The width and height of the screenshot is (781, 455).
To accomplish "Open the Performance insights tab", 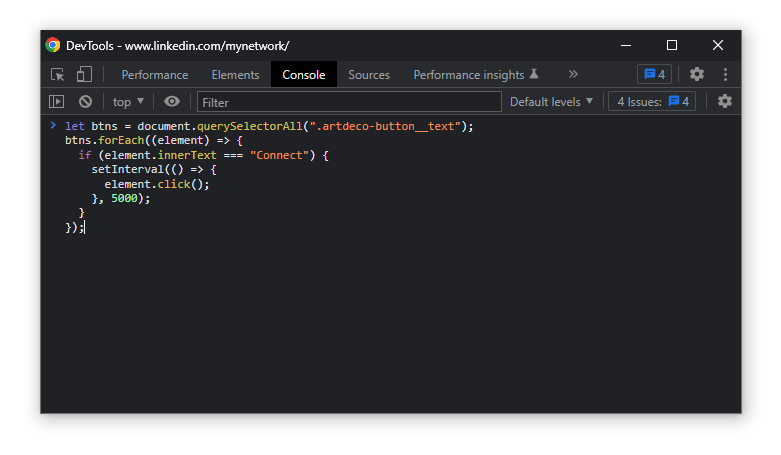I will coord(476,75).
